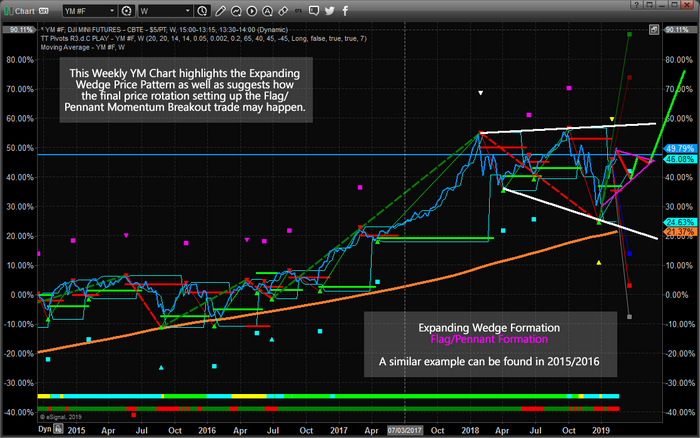Toggle the chart detach icon near top-right price scale
Viewport: 700px width, 438px height.
point(654,30)
